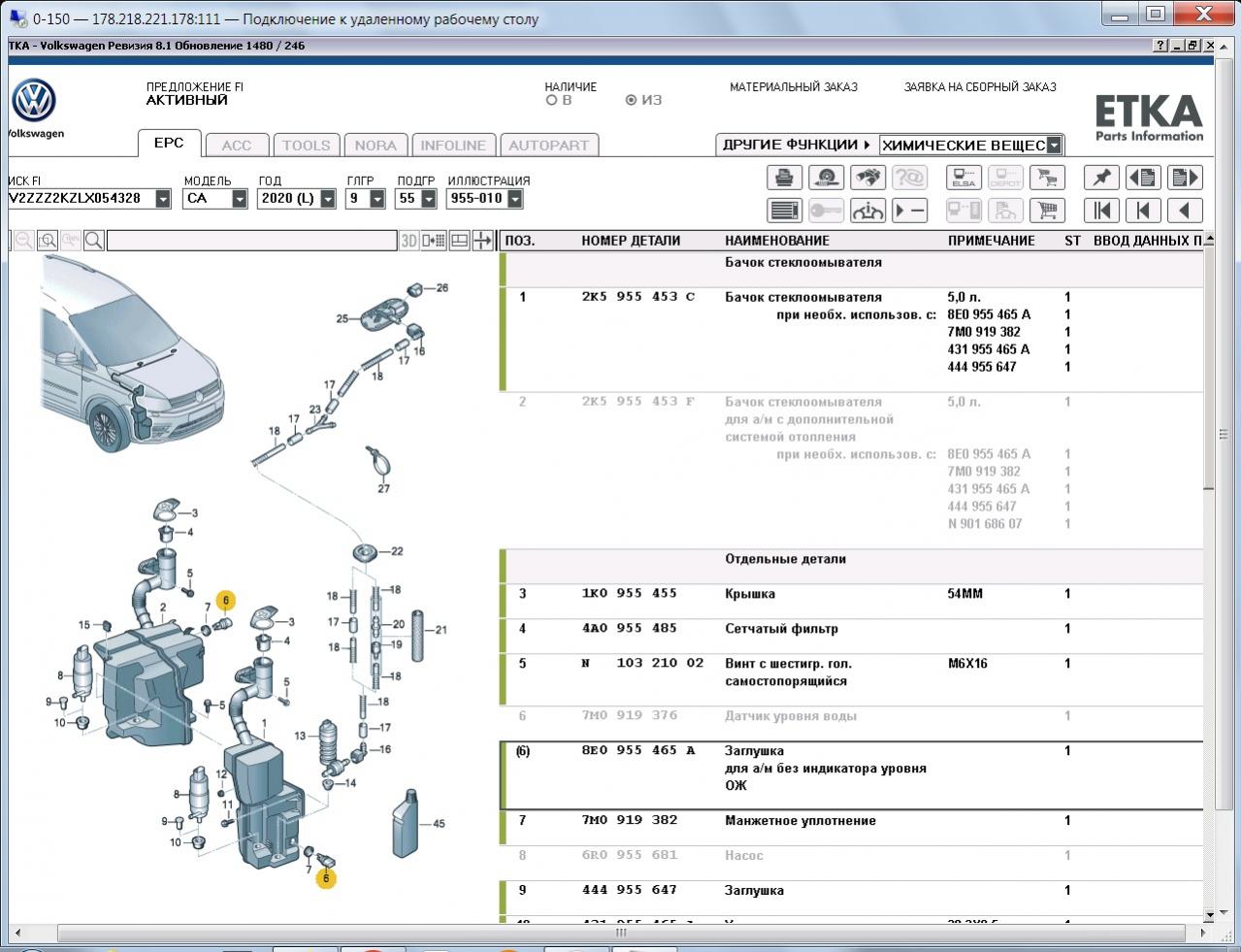Click the computer-to-server transfer icon
This screenshot has height=952, width=1241.
963,211
